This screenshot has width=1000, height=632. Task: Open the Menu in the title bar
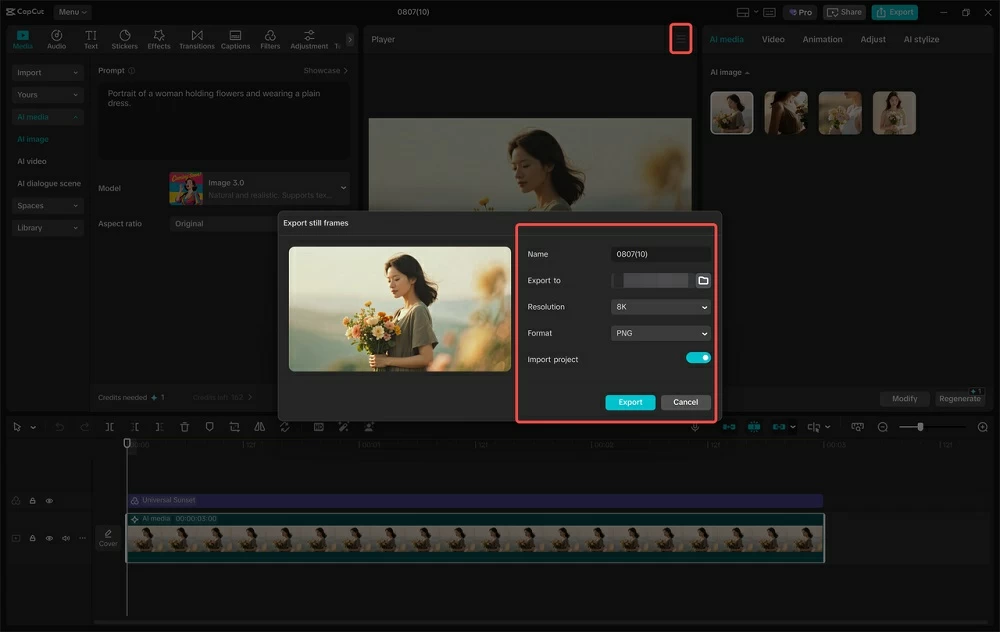coord(72,12)
